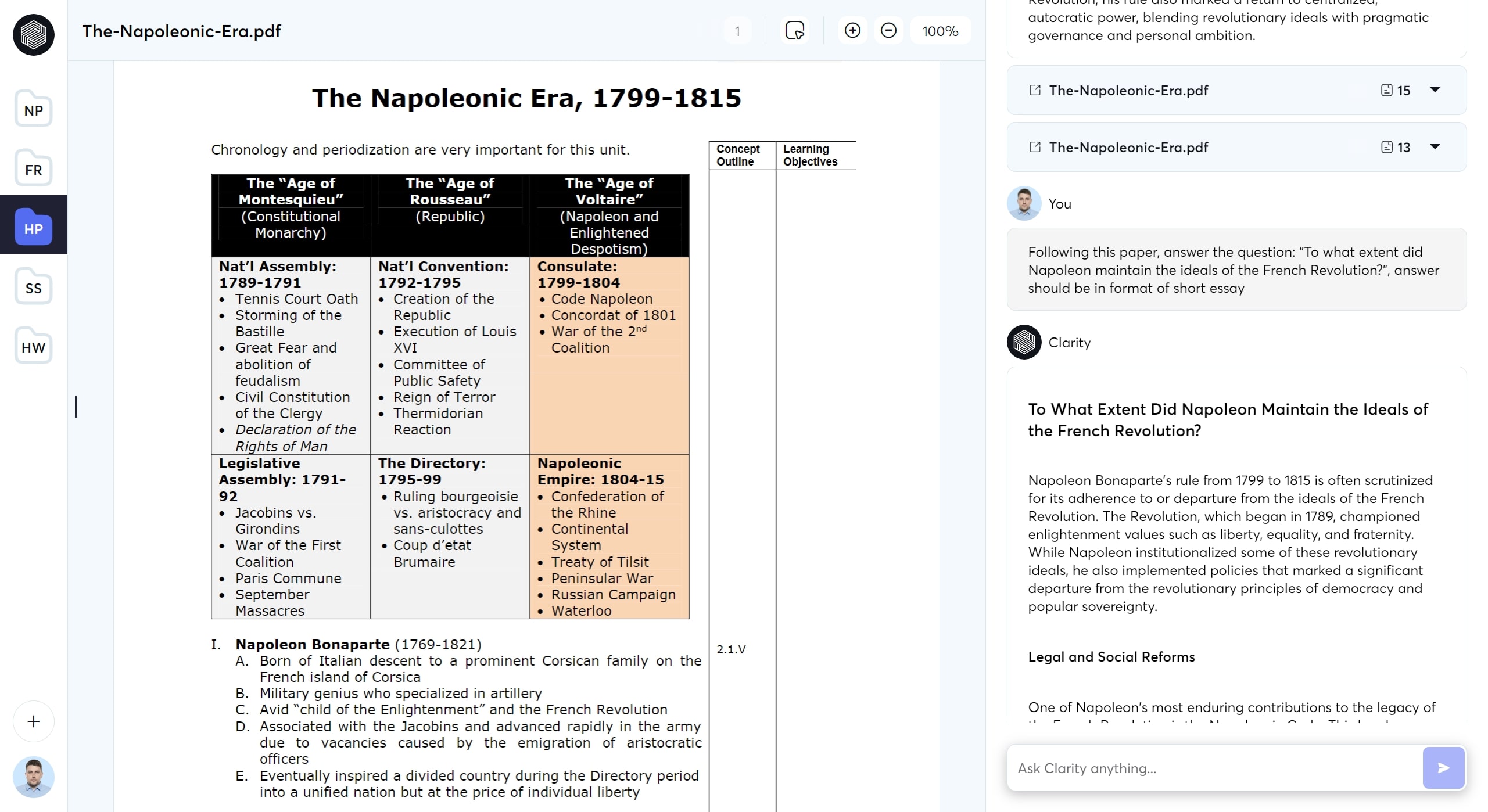Open the SS folder in sidebar
The image size is (1488, 812).
[34, 288]
